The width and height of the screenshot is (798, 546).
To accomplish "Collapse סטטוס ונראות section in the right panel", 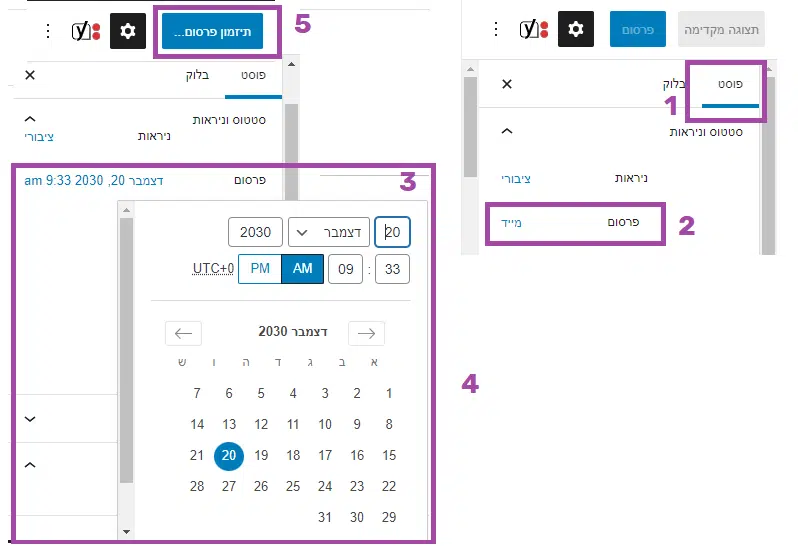I will click(506, 131).
